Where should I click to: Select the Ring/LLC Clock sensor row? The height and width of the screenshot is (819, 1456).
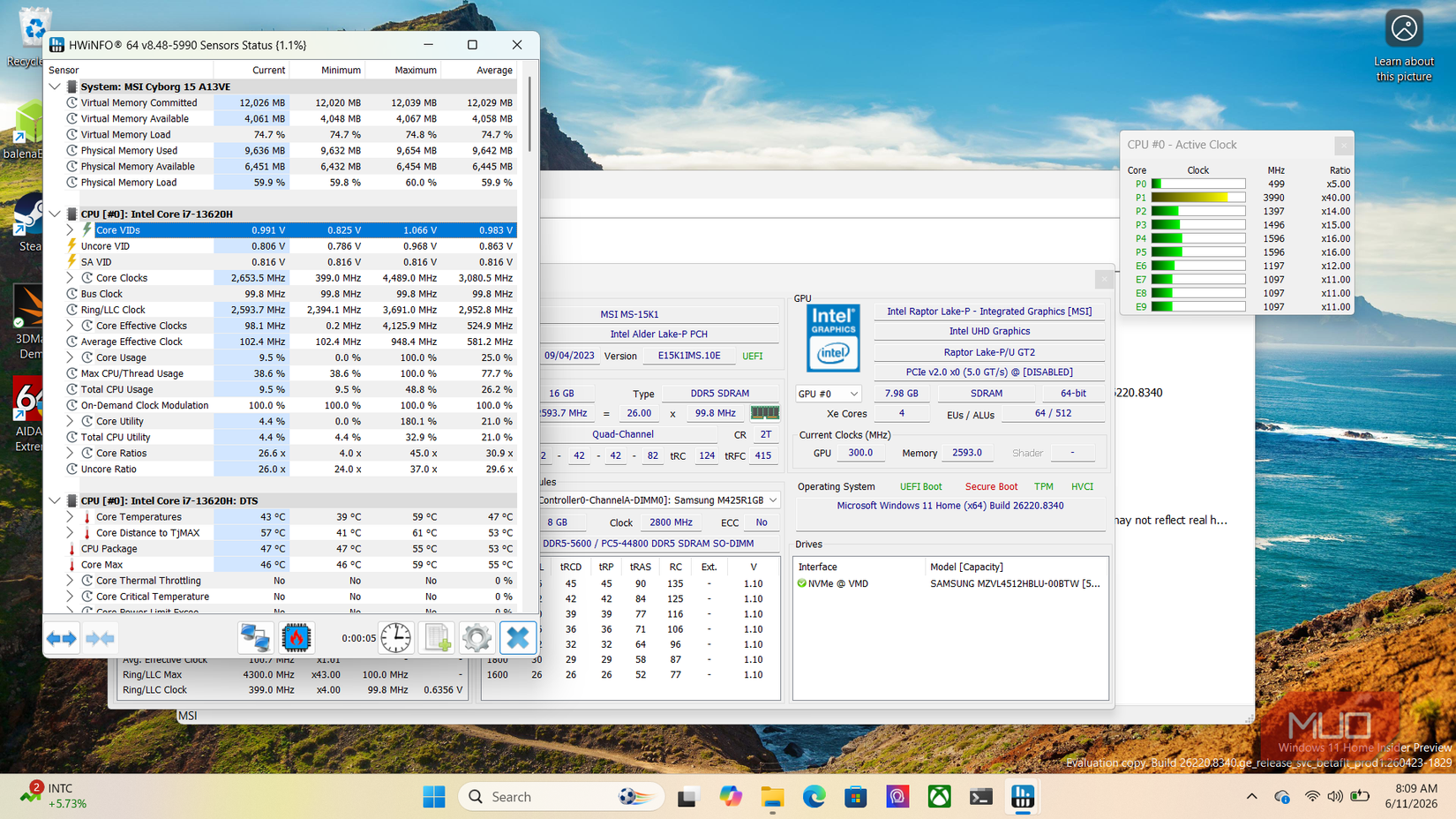coord(281,310)
